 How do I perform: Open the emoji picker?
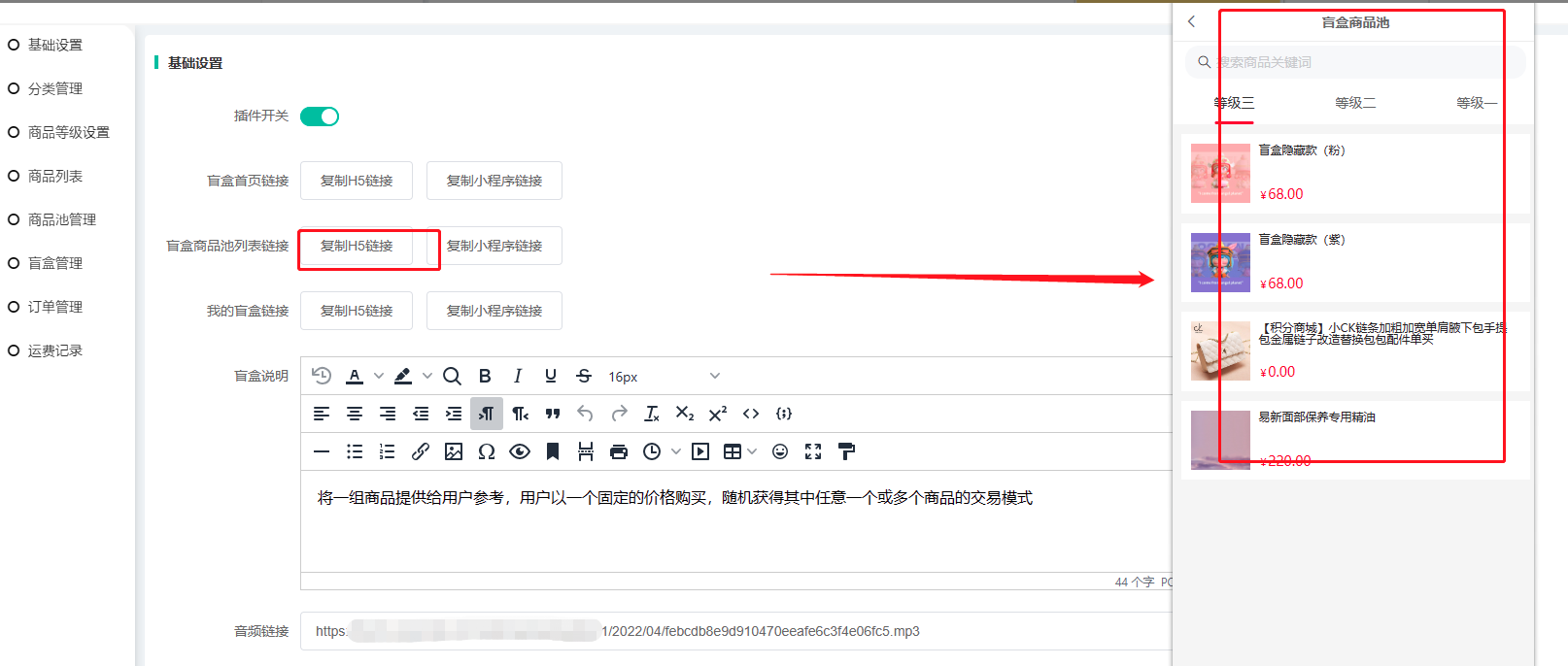(780, 451)
